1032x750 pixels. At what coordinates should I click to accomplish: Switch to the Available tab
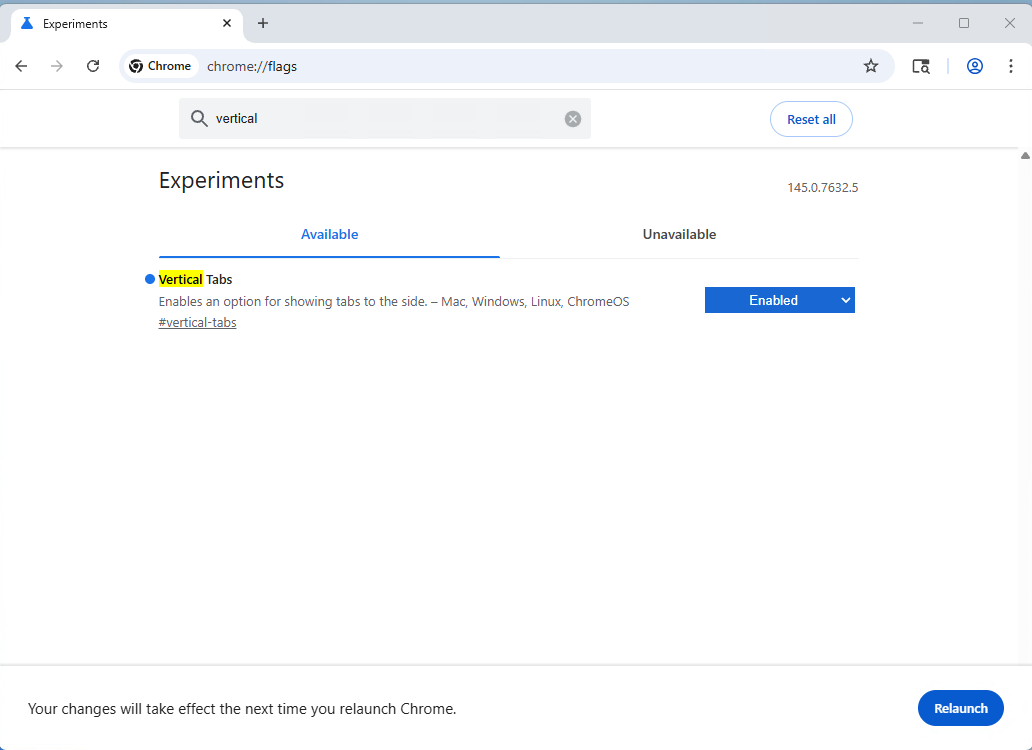tap(329, 235)
